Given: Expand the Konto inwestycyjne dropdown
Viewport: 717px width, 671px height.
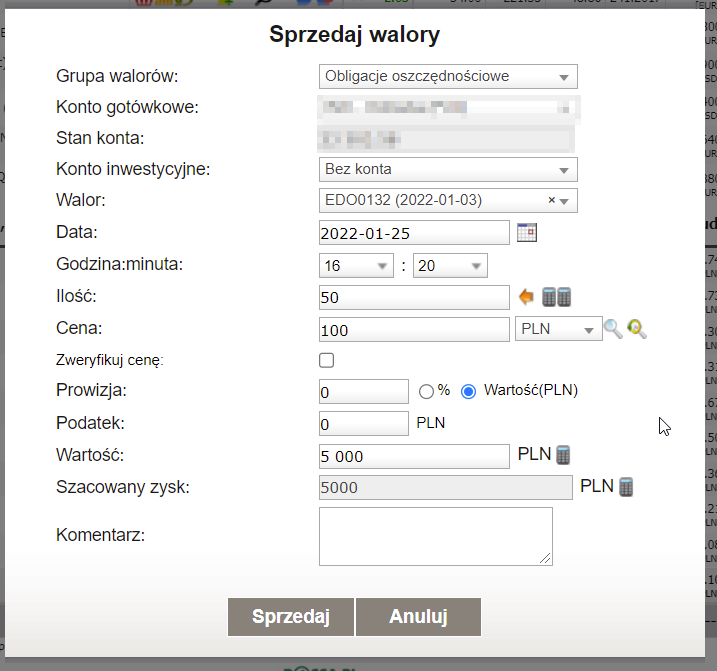Looking at the screenshot, I should pos(448,169).
